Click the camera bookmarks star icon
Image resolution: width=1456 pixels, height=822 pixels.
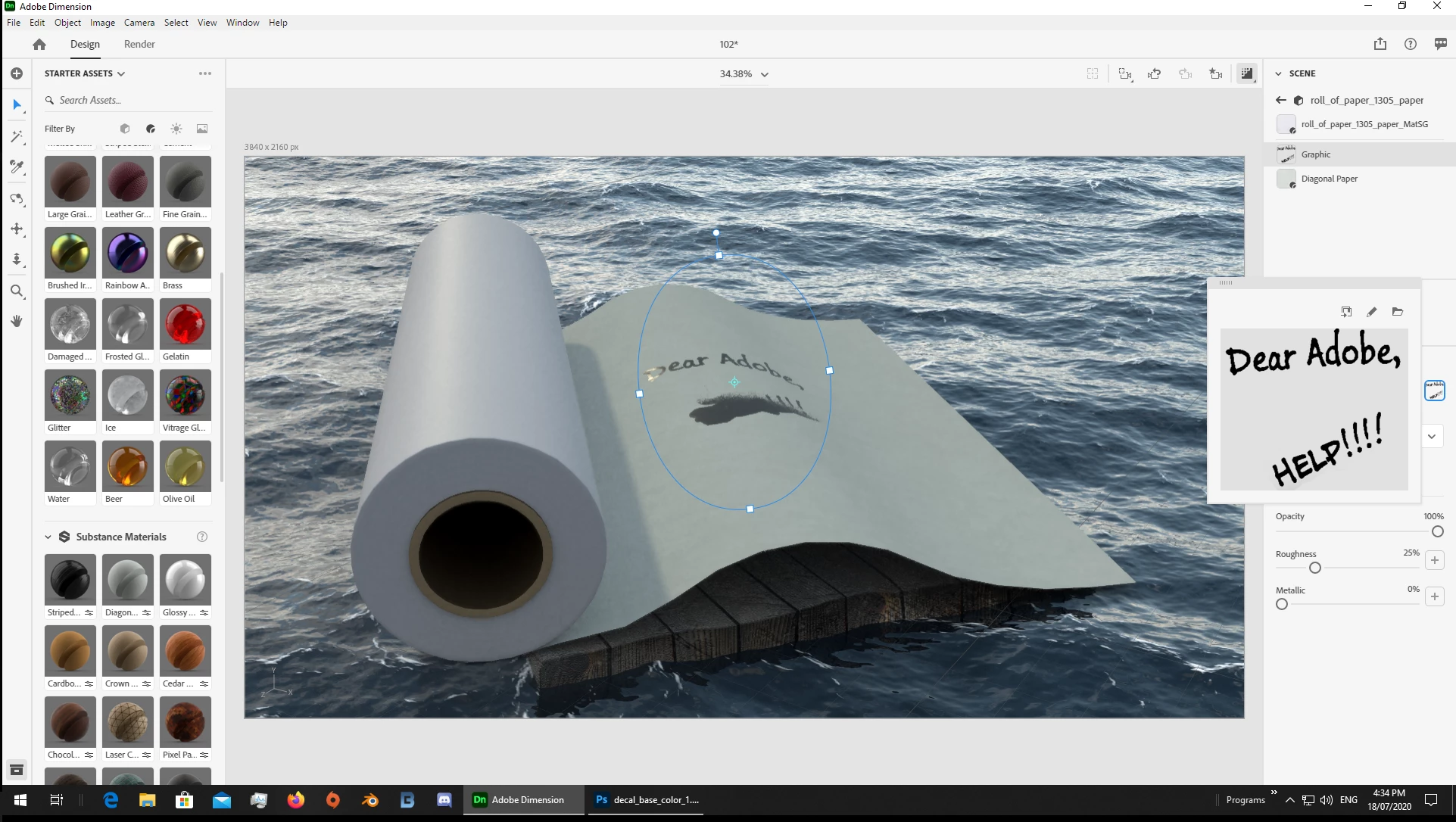[x=1215, y=74]
